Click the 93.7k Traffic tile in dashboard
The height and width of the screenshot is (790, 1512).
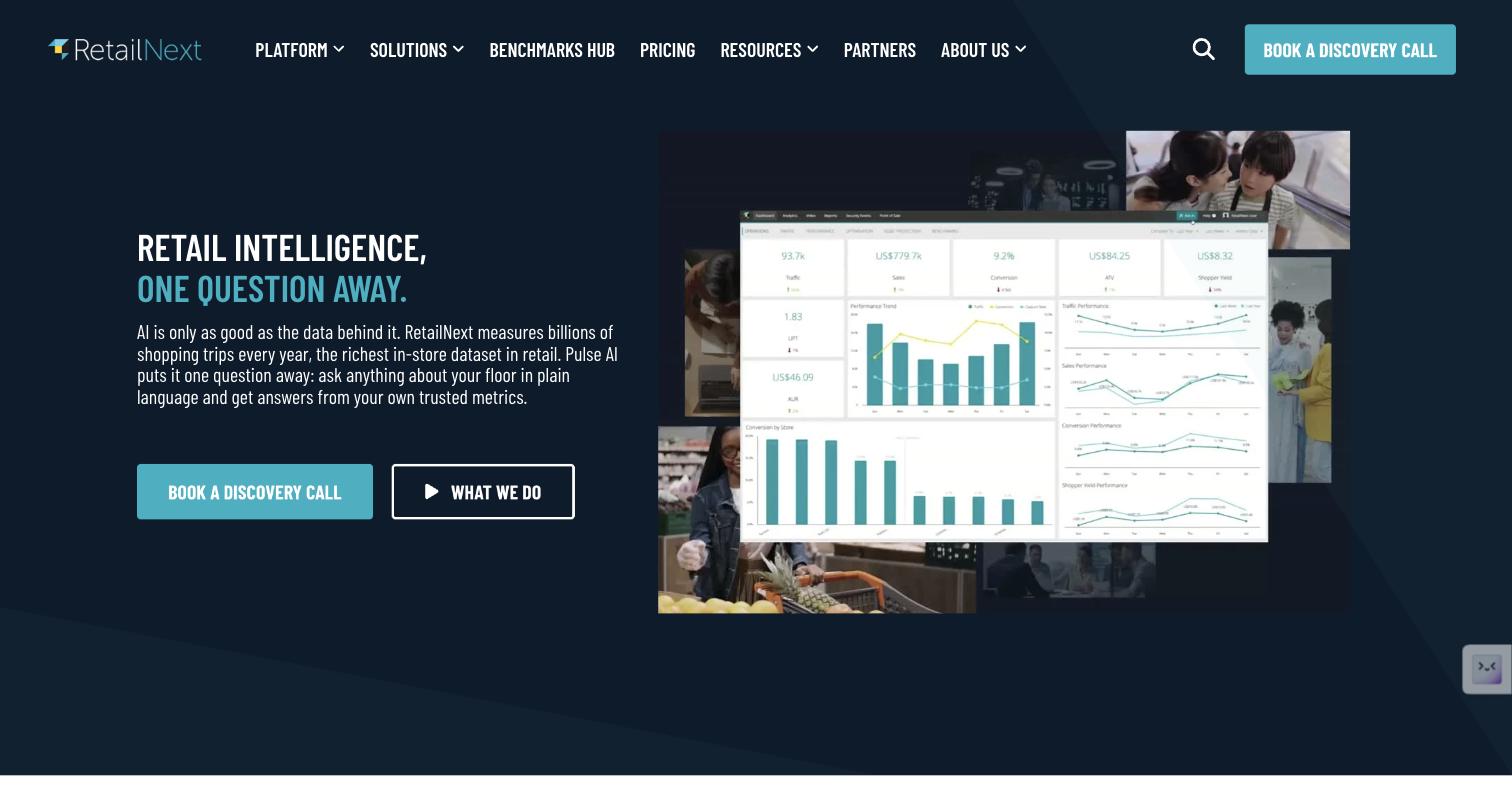tap(793, 267)
